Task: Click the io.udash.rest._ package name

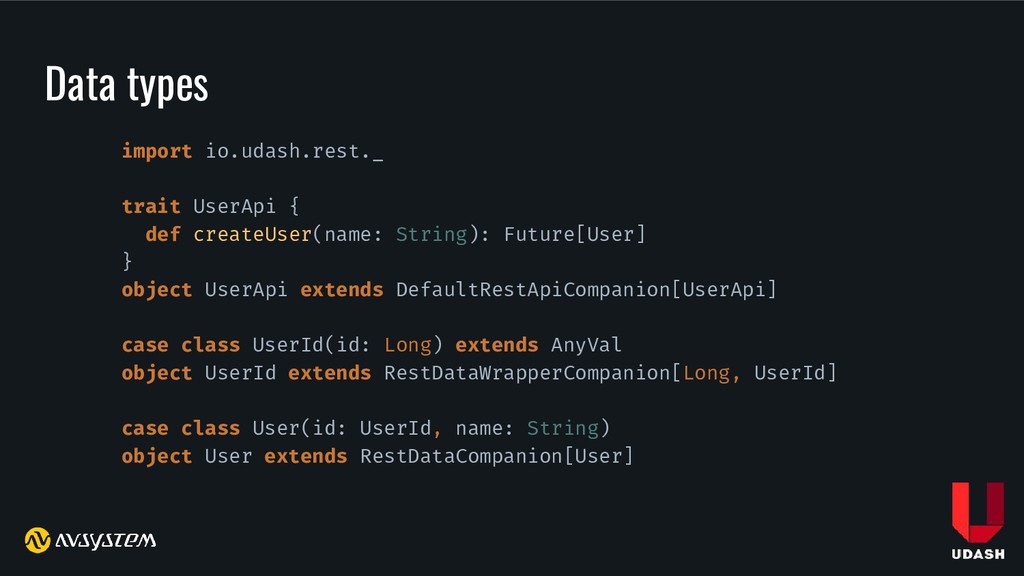Action: tap(294, 151)
